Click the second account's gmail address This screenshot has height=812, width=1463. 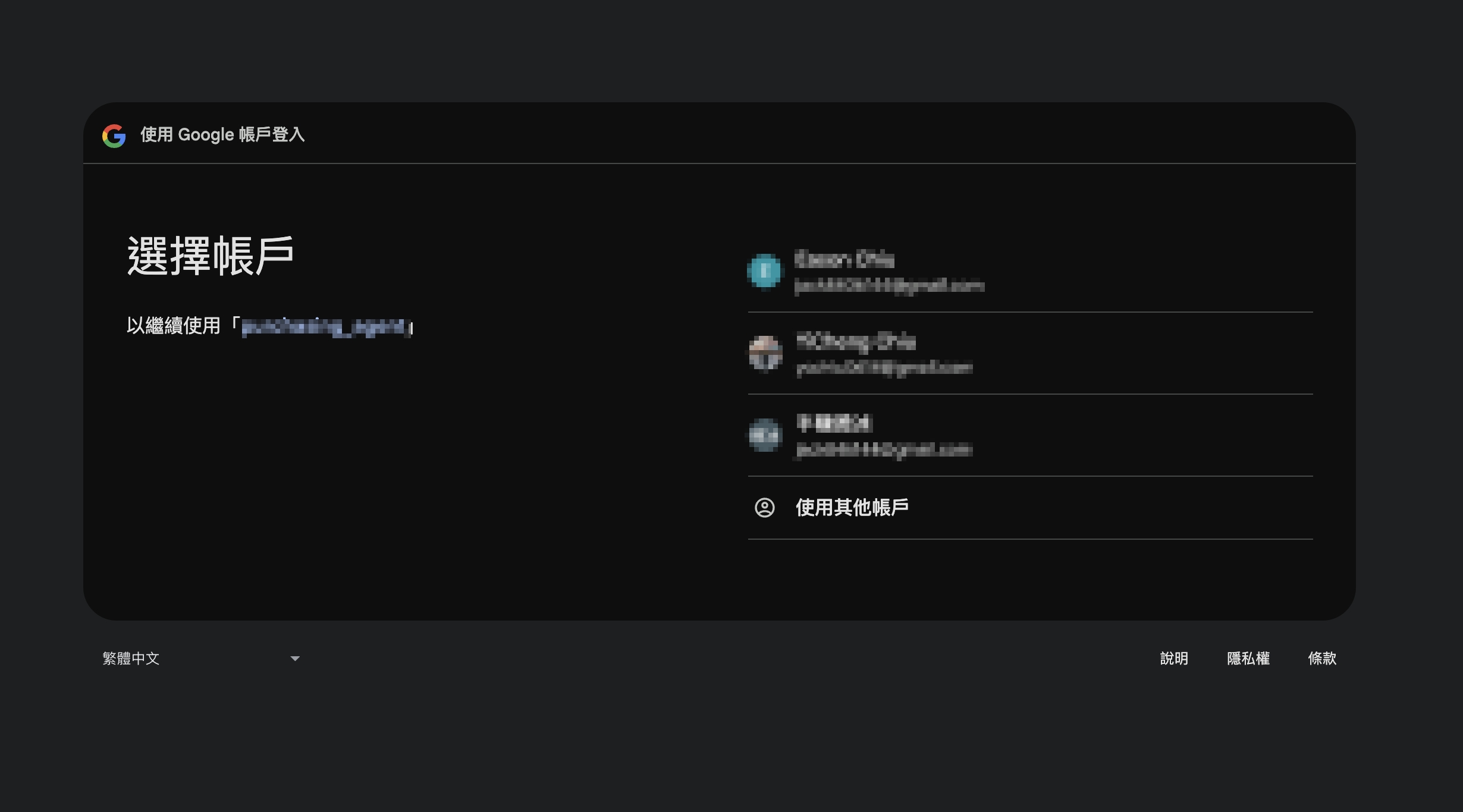tap(884, 369)
